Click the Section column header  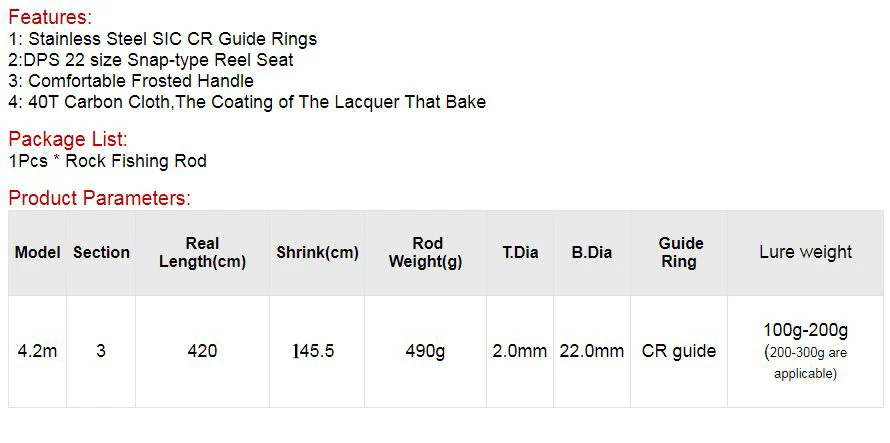(x=101, y=253)
